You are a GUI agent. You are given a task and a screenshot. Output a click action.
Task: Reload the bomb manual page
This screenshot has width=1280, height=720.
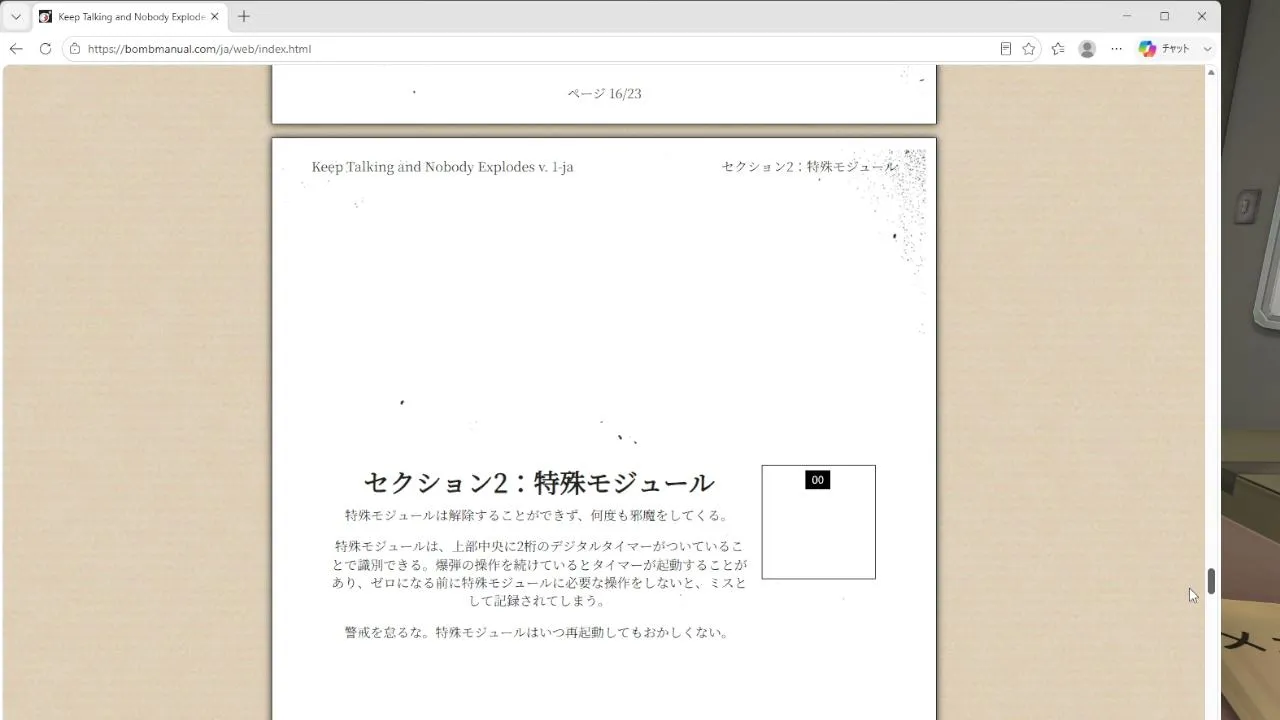click(45, 49)
